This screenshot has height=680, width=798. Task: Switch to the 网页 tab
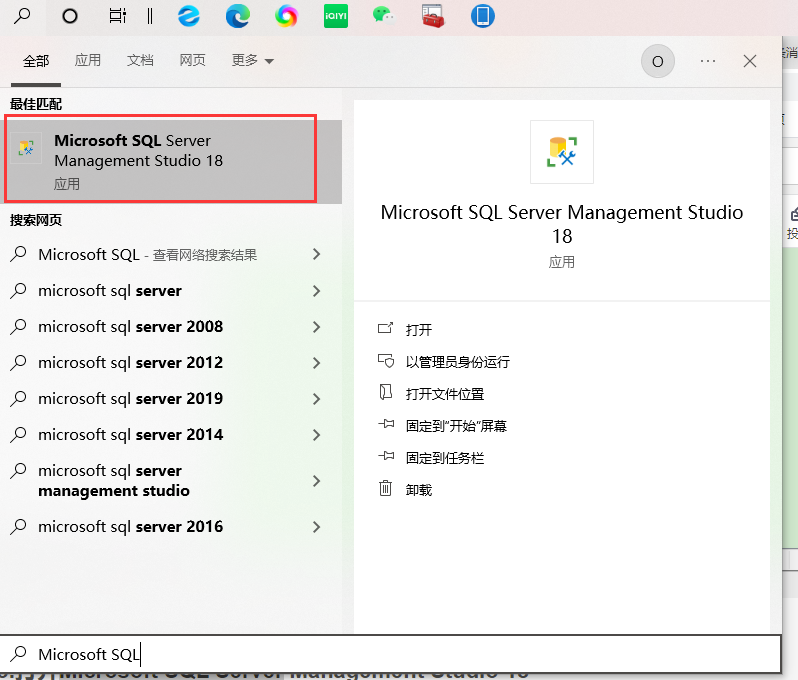(192, 60)
